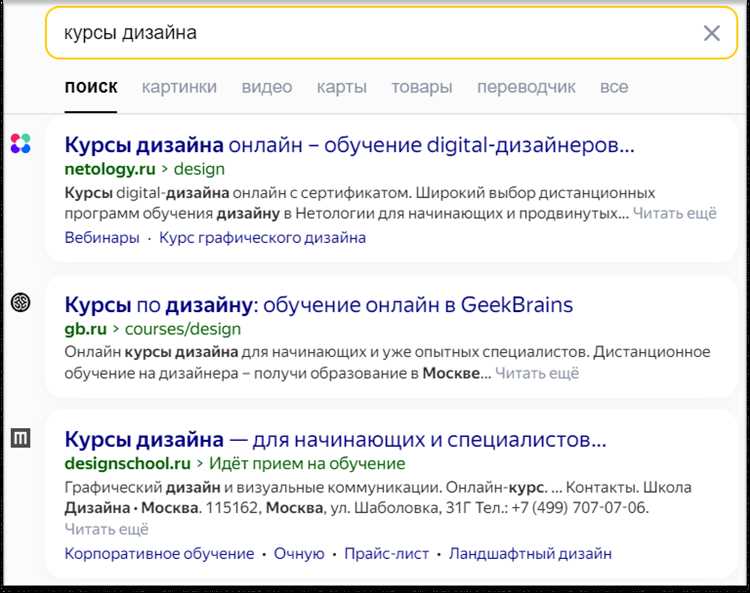
Task: Switch to the «картинки» tab
Action: 179,87
